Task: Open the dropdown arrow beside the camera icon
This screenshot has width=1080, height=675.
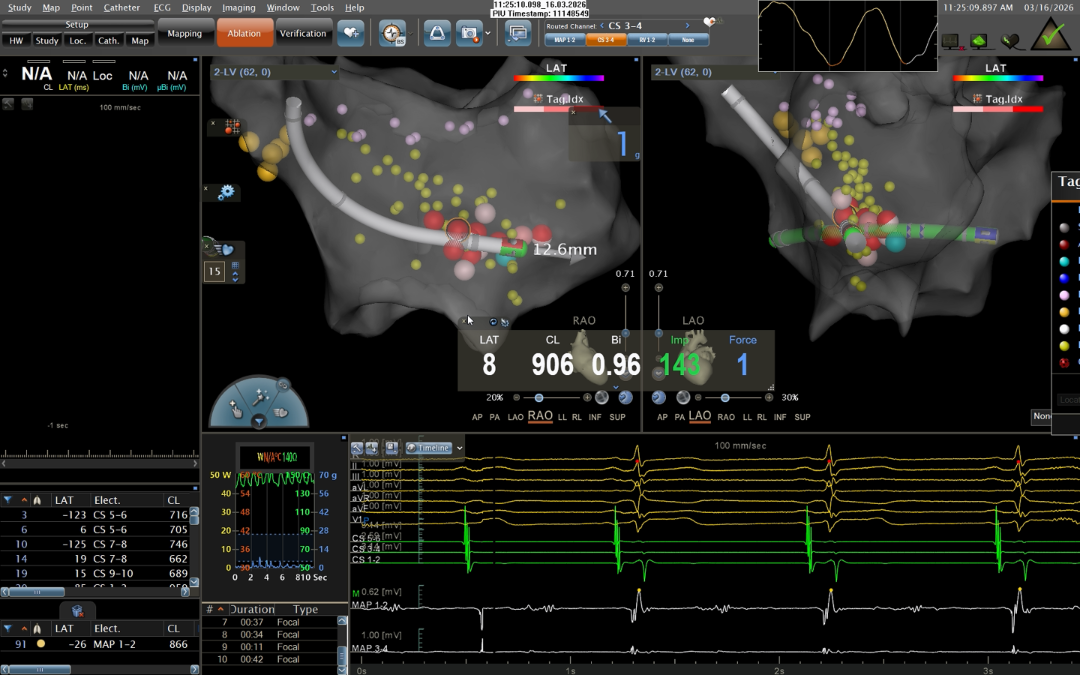Action: [486, 33]
